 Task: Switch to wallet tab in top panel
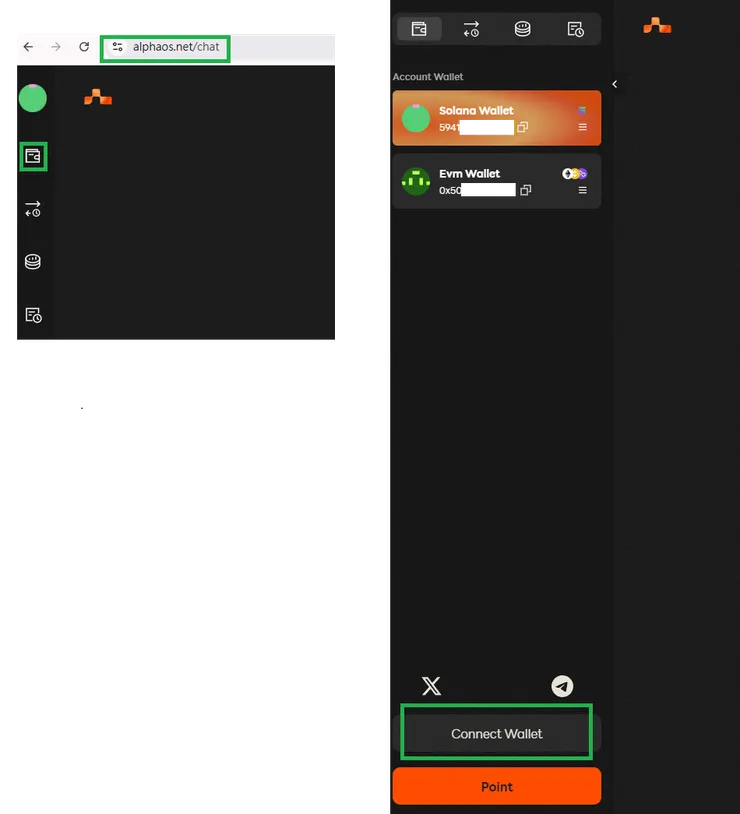(x=419, y=29)
